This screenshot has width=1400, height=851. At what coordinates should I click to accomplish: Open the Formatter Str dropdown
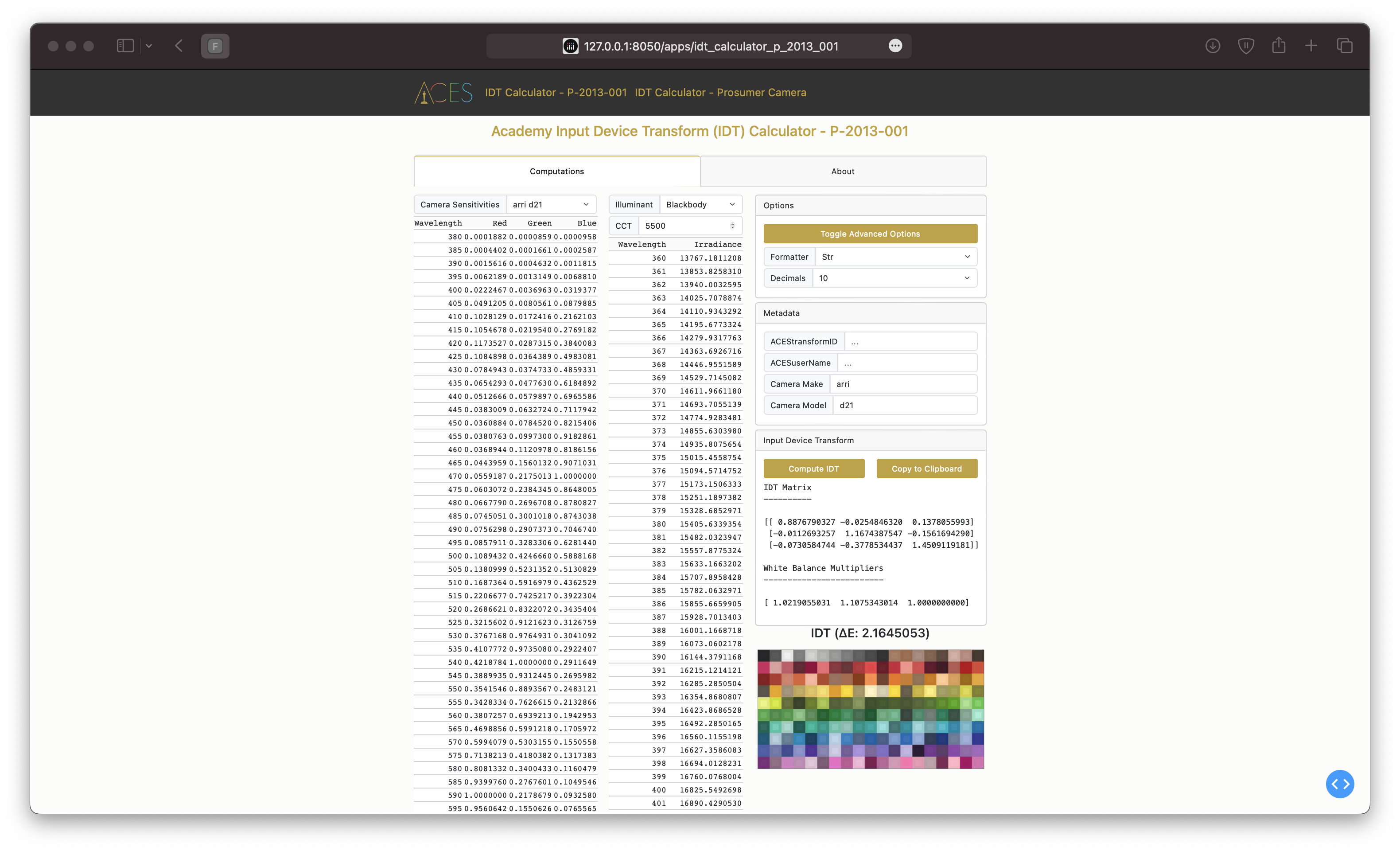point(895,257)
